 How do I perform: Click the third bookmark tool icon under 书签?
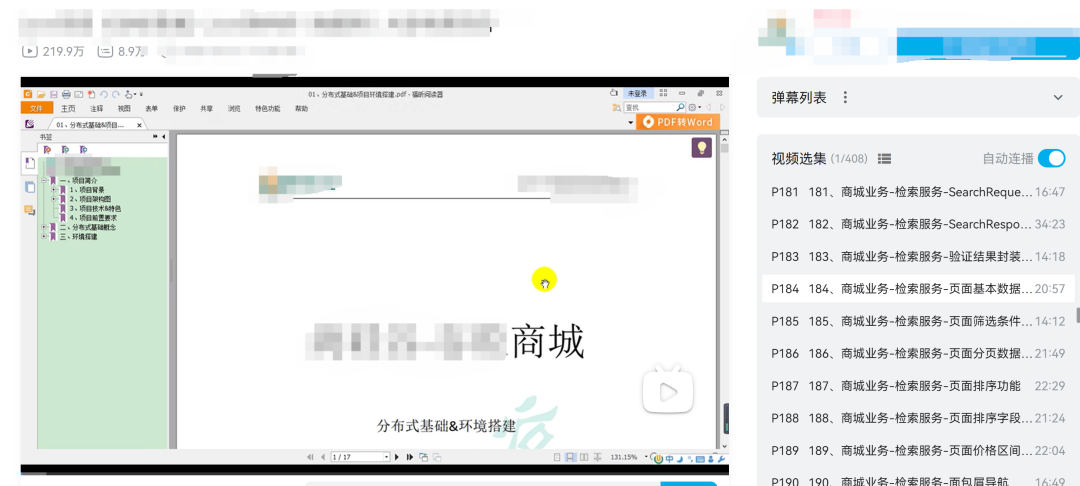tap(83, 149)
